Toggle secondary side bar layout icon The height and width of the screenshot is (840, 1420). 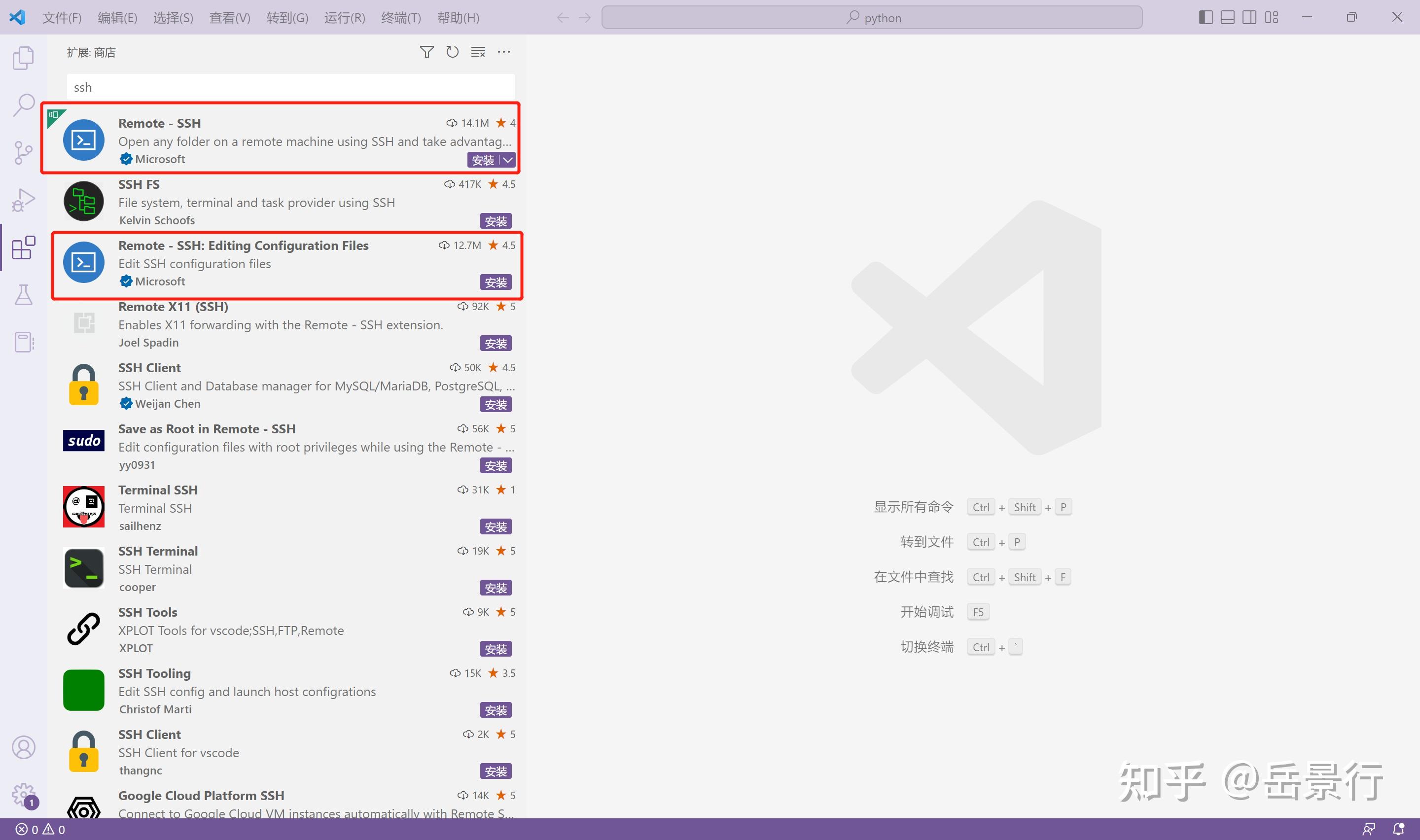(x=1249, y=18)
